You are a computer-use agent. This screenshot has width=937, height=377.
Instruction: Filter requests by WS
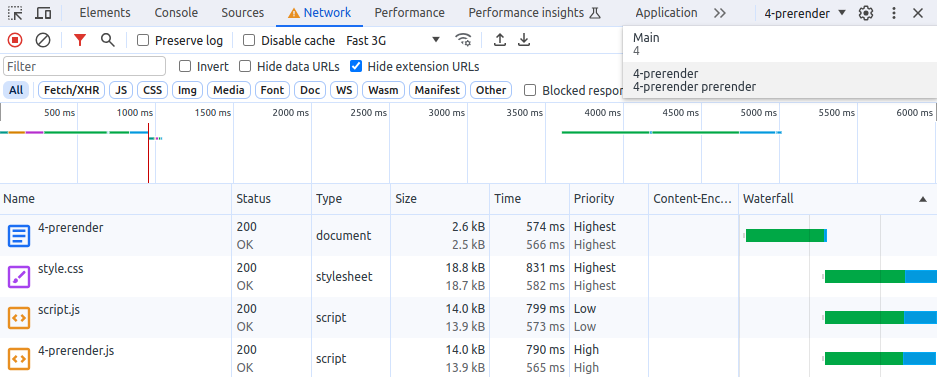pyautogui.click(x=344, y=90)
